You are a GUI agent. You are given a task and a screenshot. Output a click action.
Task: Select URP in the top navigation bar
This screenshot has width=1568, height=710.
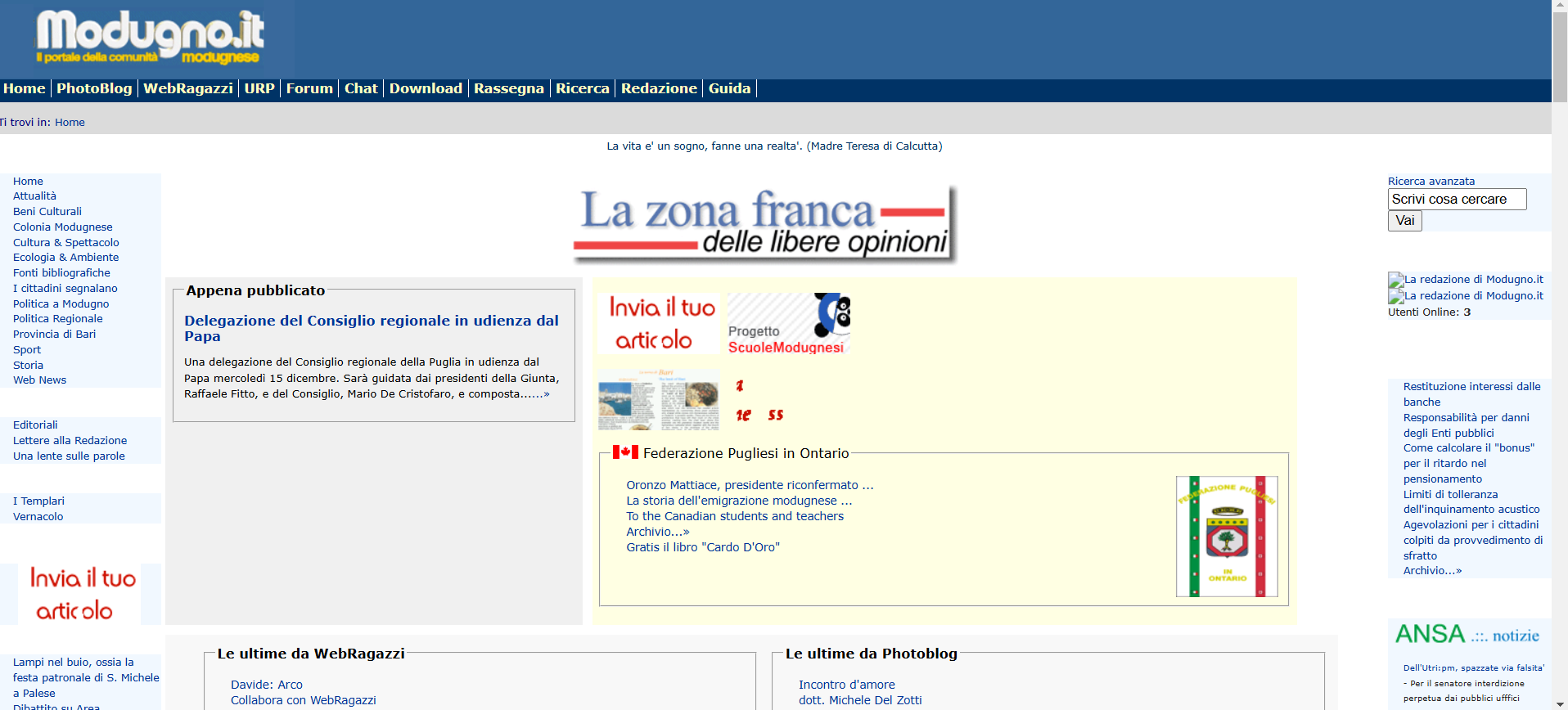tap(259, 88)
